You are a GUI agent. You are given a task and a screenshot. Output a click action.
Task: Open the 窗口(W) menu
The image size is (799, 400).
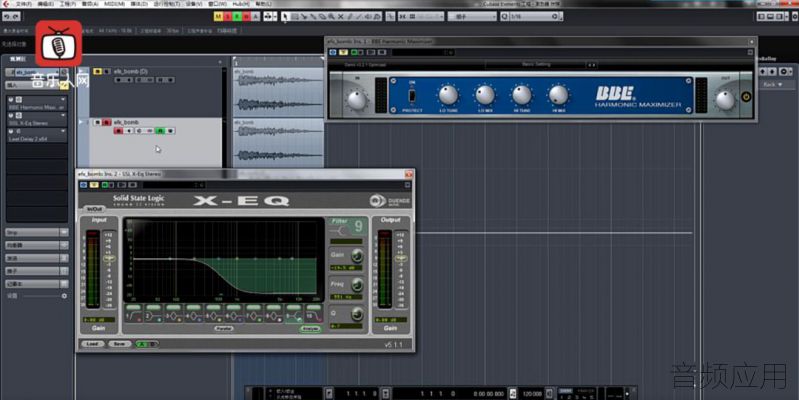coord(218,4)
